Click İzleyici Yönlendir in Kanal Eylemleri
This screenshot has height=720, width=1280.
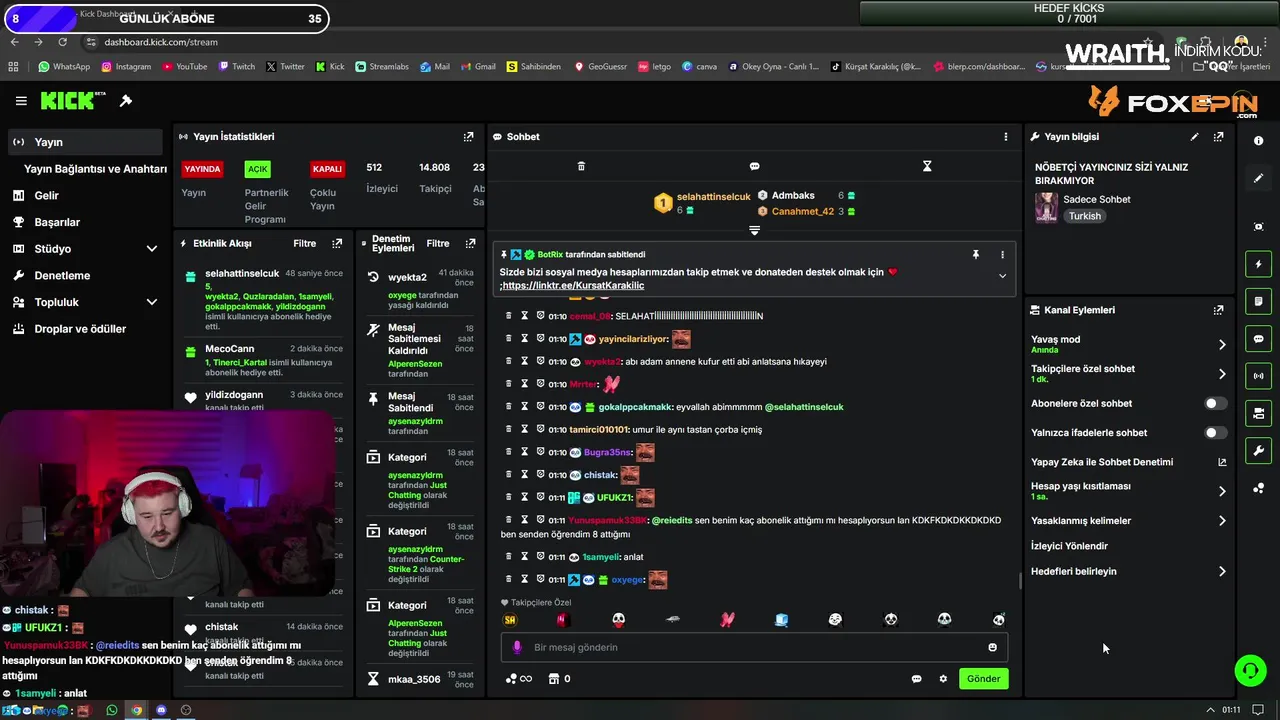[x=1069, y=546]
